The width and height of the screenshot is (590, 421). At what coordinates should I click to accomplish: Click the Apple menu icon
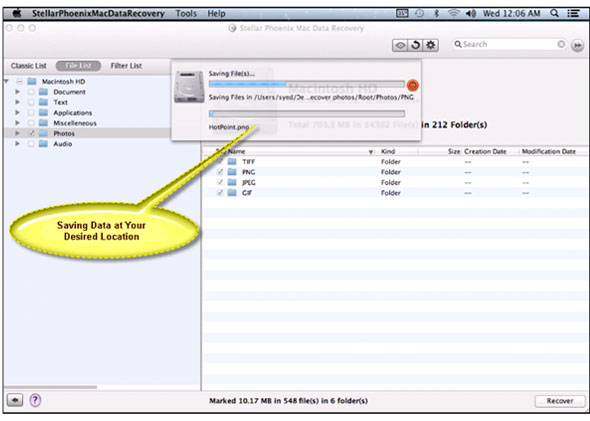(x=17, y=14)
